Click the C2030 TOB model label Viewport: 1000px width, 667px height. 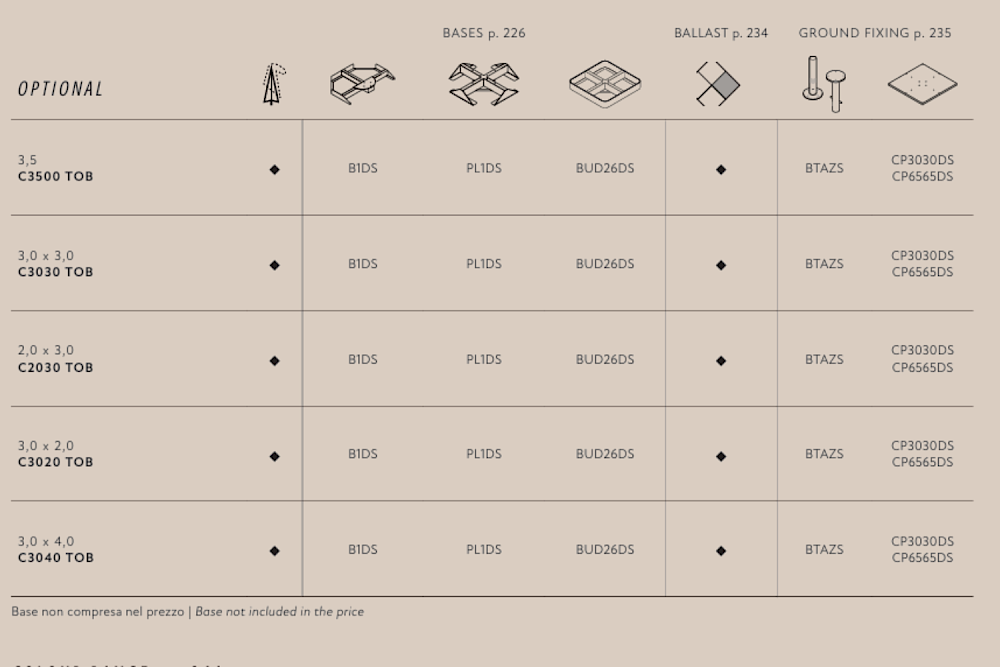pyautogui.click(x=55, y=368)
